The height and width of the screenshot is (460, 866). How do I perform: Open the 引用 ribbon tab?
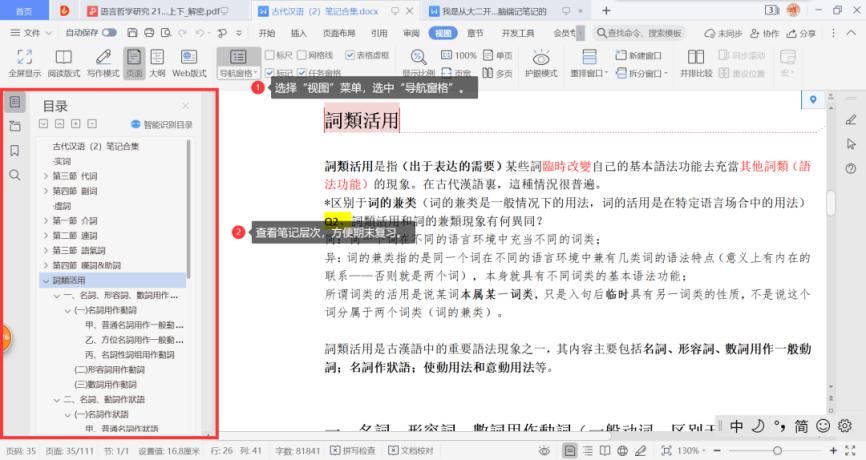tap(379, 33)
